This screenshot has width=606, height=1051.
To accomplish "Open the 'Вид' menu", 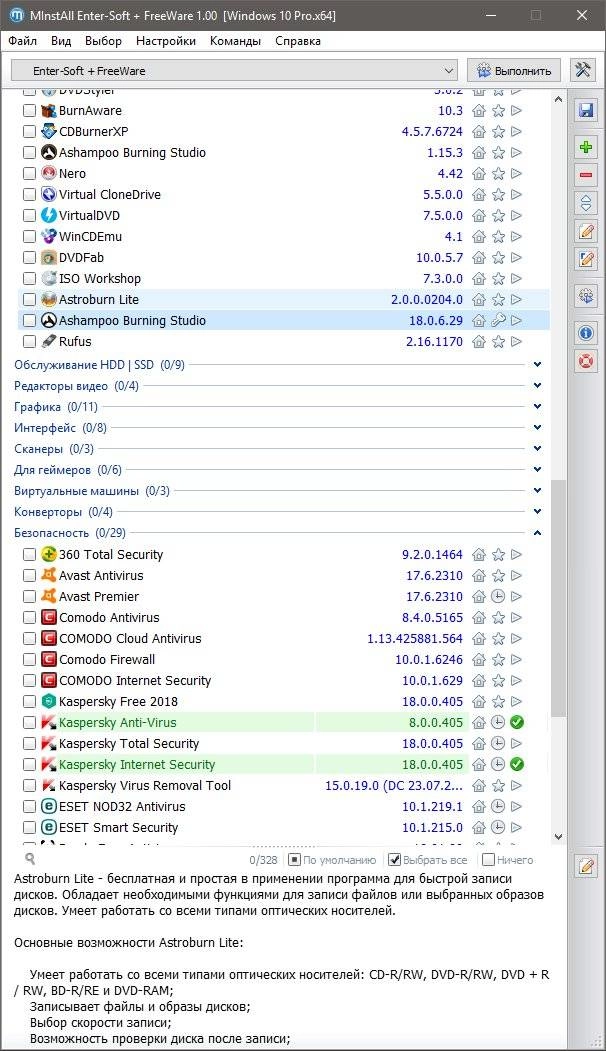I will tap(61, 41).
